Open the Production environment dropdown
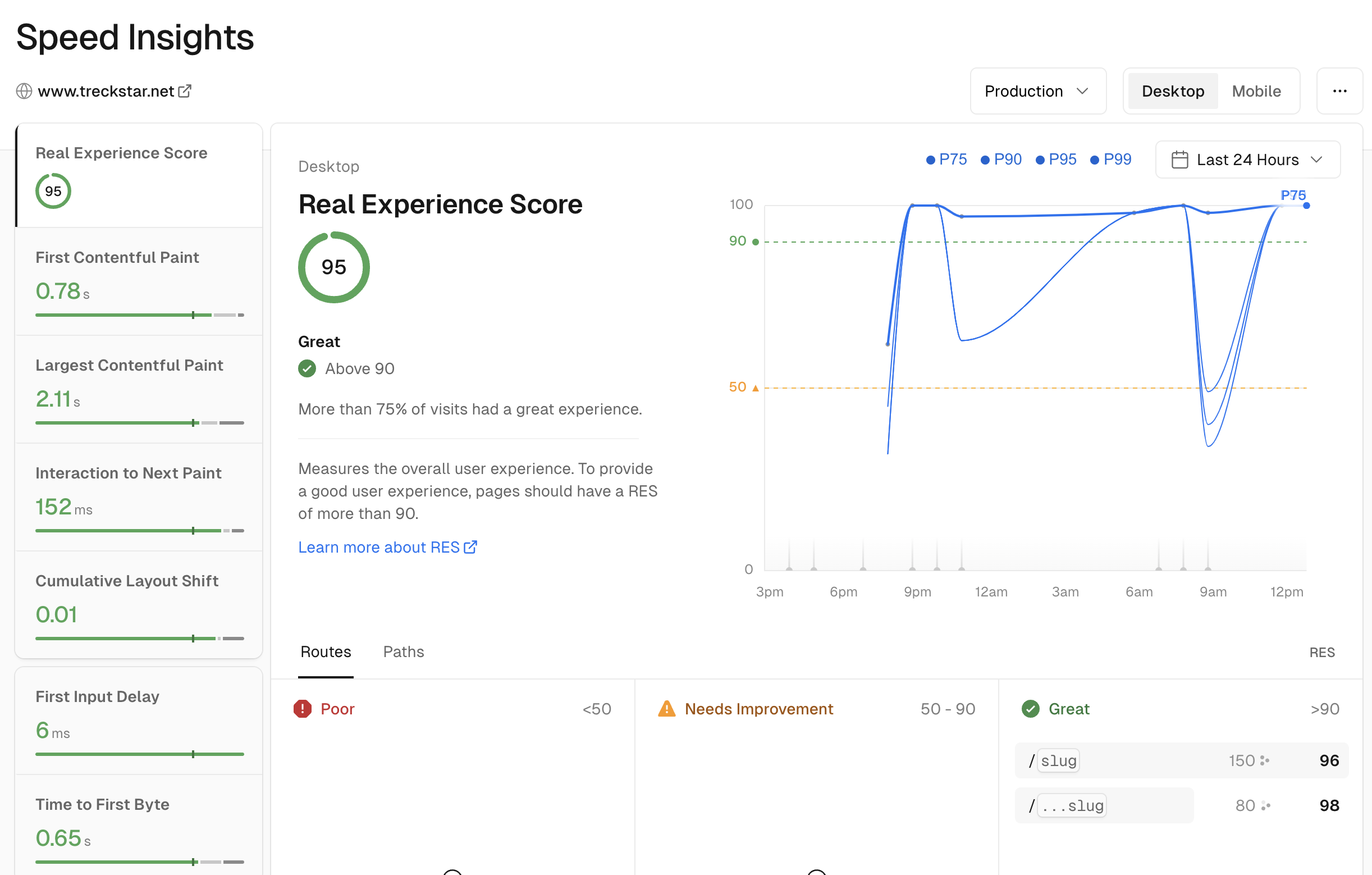Viewport: 1372px width, 875px height. pyautogui.click(x=1037, y=90)
